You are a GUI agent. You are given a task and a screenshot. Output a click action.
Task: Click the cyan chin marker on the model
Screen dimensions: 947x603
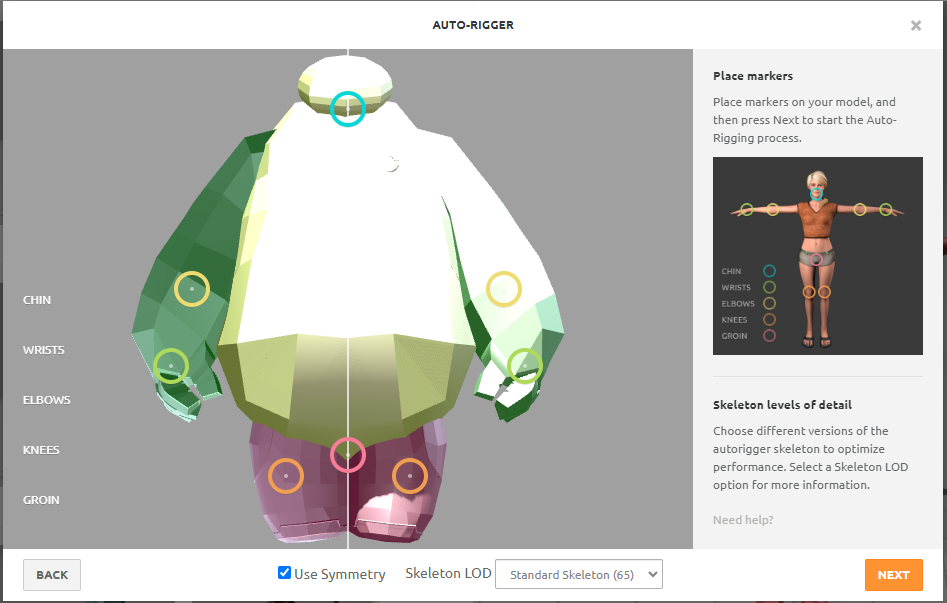348,109
